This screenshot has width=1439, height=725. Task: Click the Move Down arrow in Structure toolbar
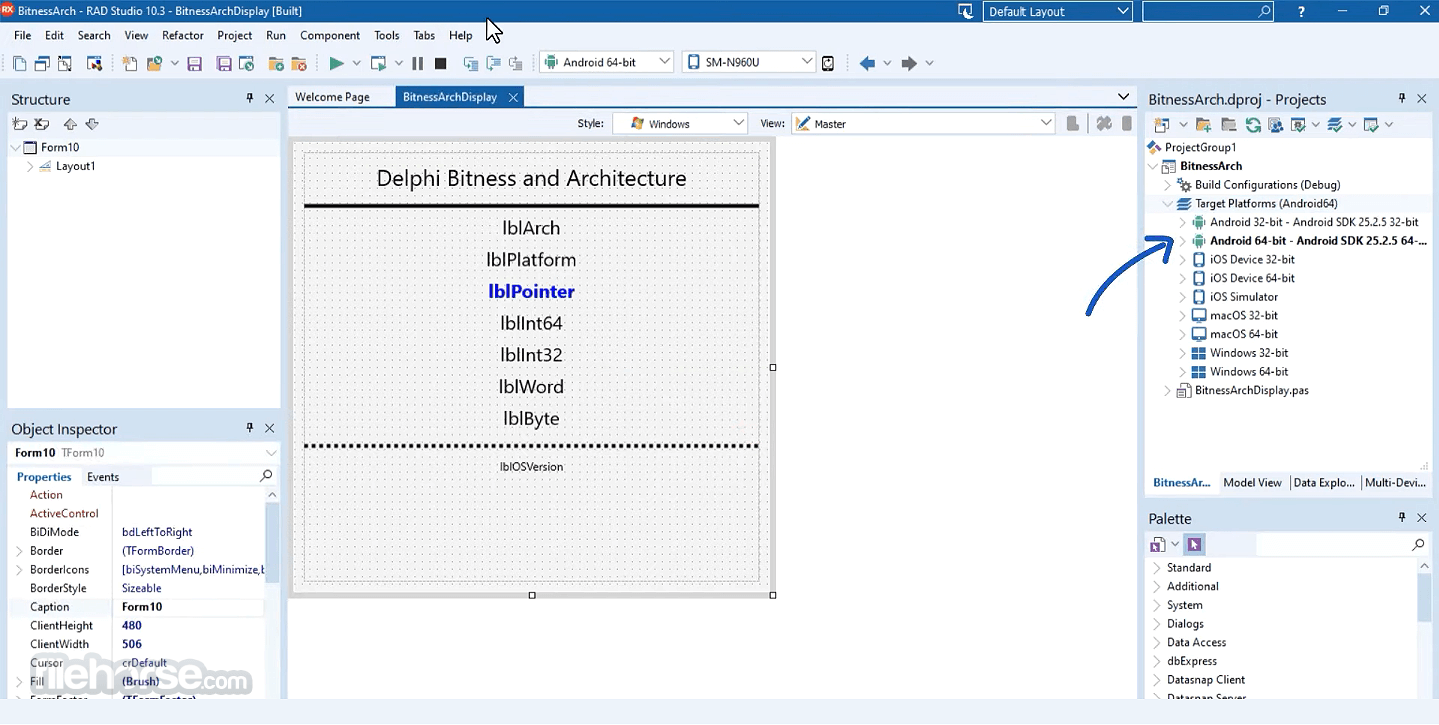[92, 124]
